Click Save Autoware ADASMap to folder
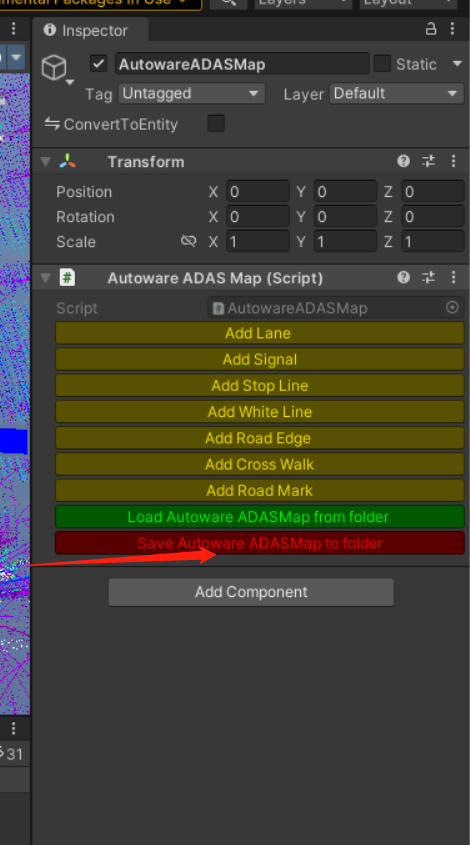The width and height of the screenshot is (470, 845). (x=259, y=543)
